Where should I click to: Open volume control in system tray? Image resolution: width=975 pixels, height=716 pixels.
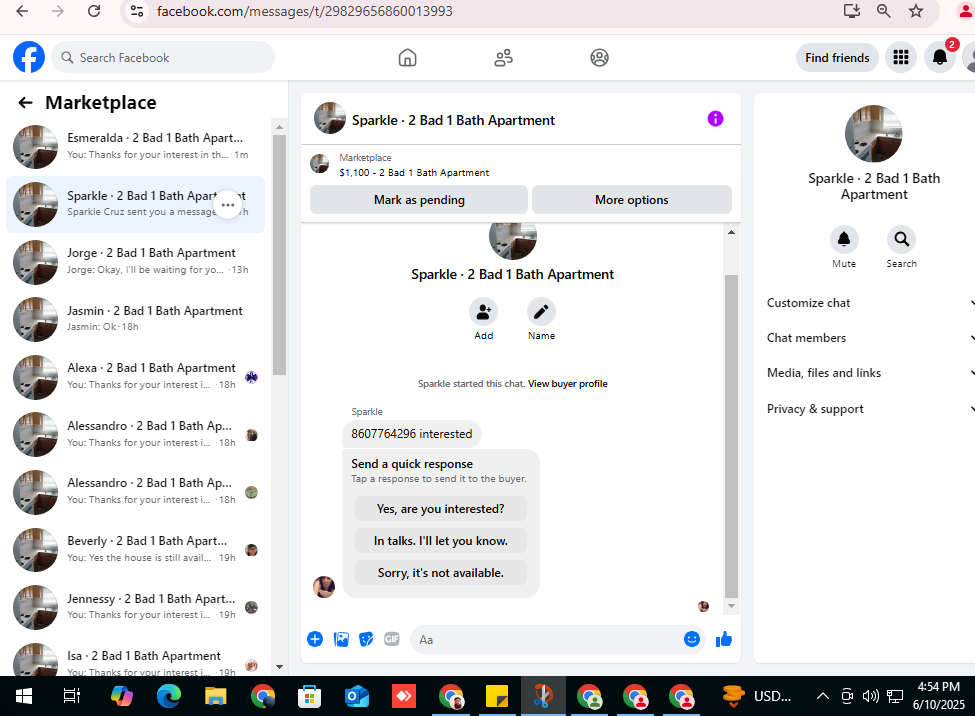[871, 696]
